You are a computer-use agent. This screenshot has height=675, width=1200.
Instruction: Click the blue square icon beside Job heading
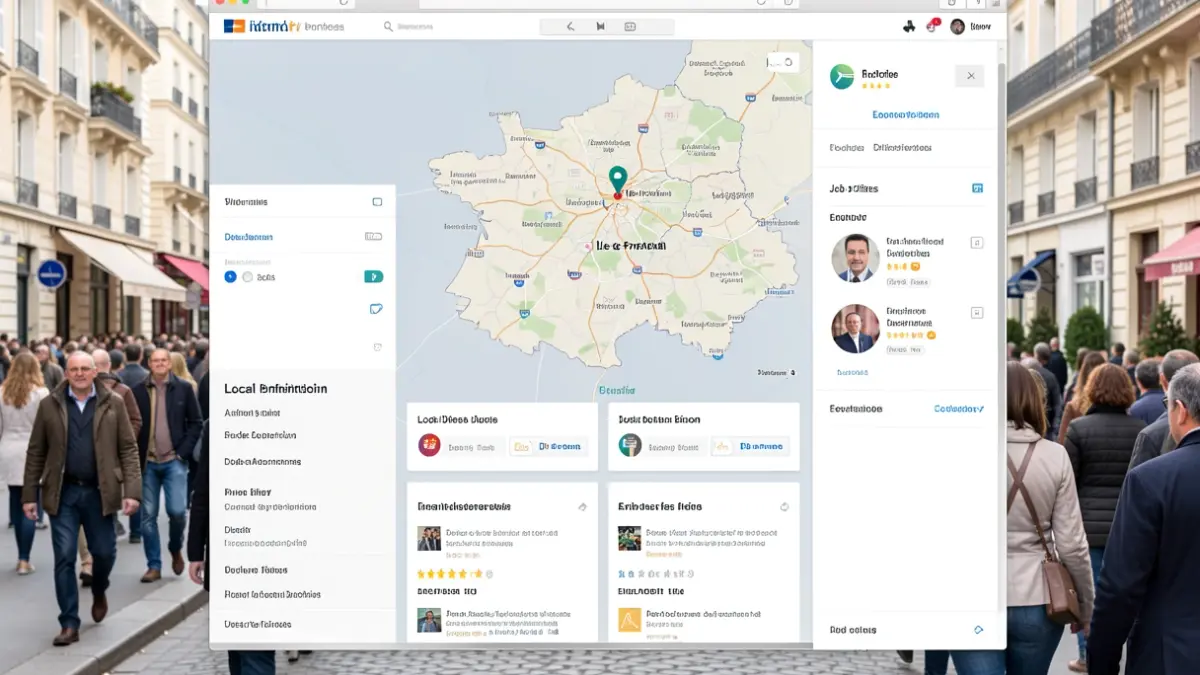pyautogui.click(x=977, y=188)
